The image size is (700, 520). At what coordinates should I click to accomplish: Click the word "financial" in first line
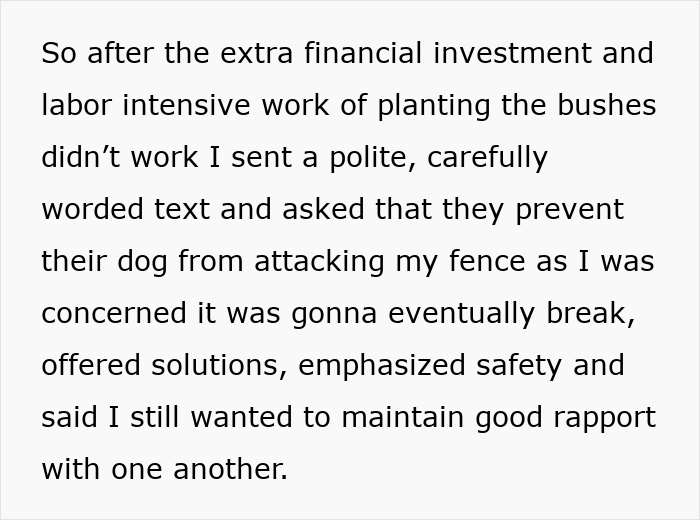[363, 53]
